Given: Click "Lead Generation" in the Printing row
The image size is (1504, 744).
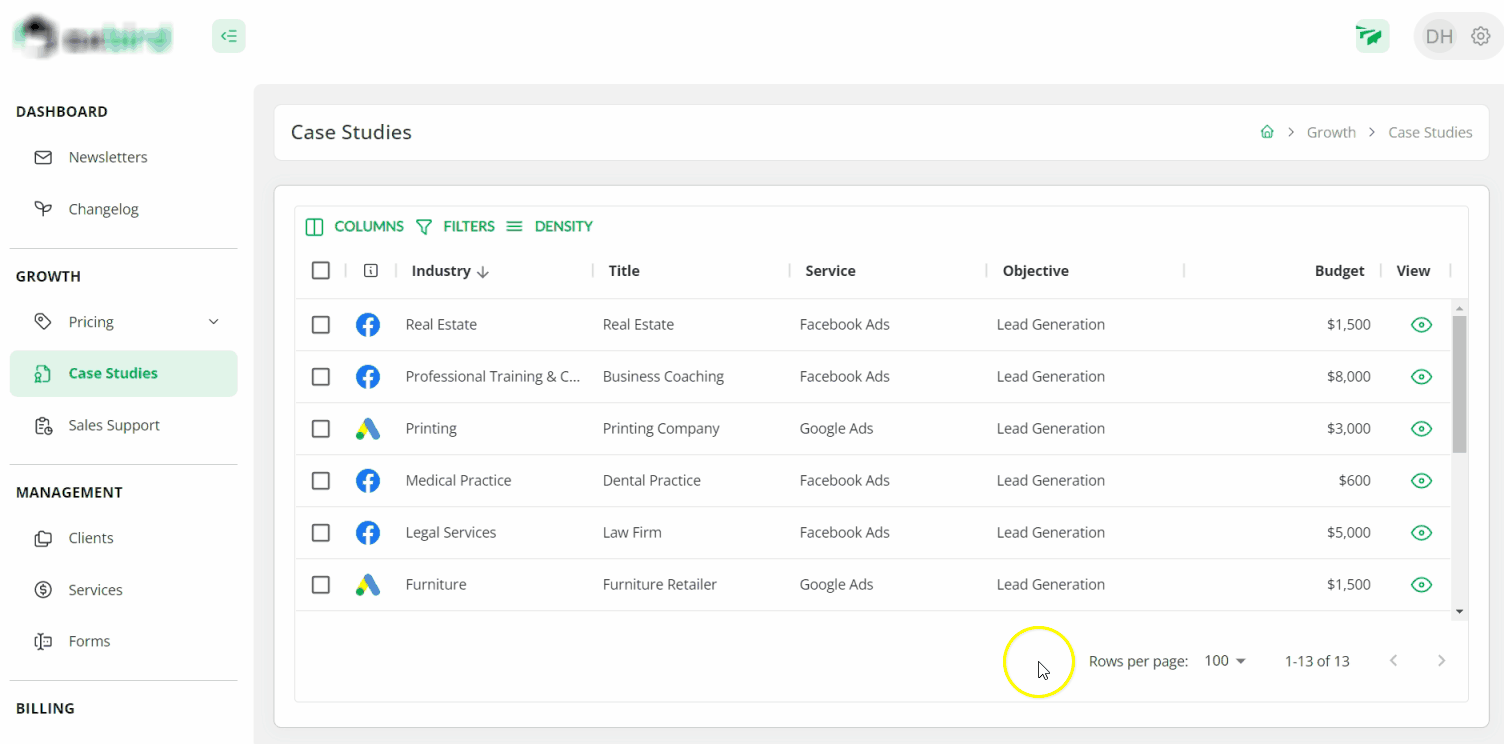Looking at the screenshot, I should (x=1050, y=429).
